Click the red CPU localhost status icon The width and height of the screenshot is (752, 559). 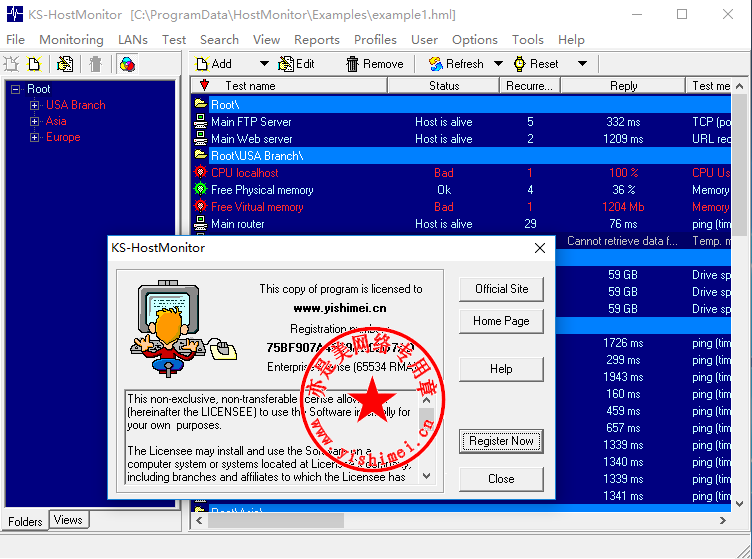(200, 172)
